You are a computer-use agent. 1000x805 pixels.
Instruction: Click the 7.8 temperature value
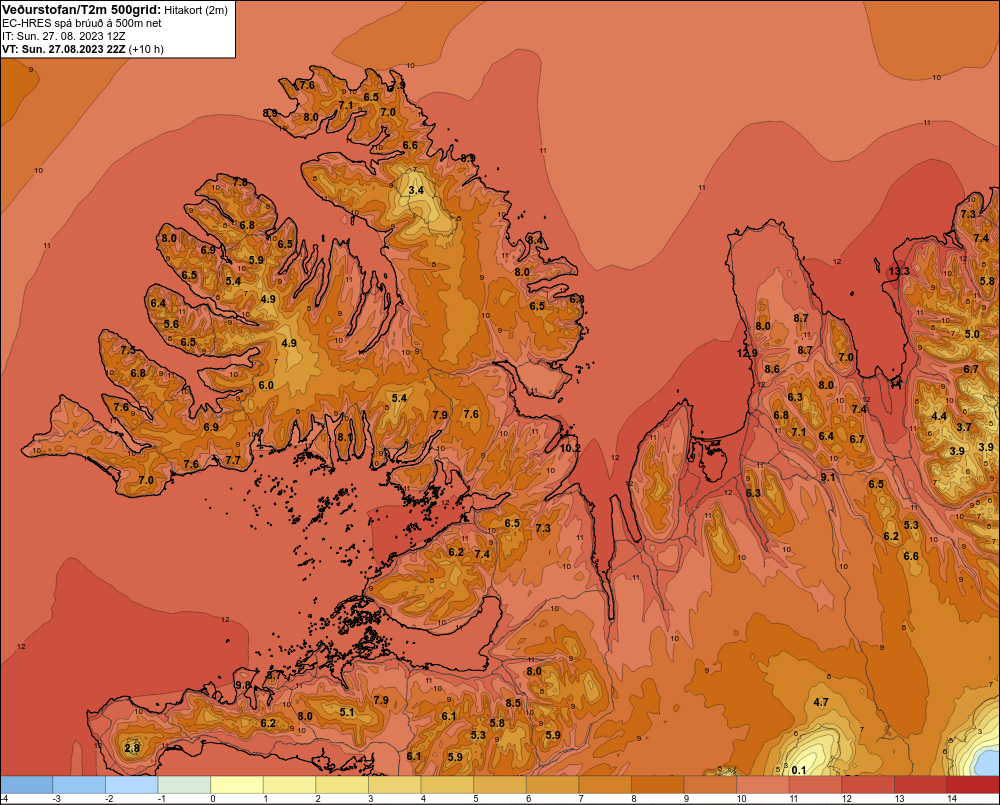pos(240,182)
